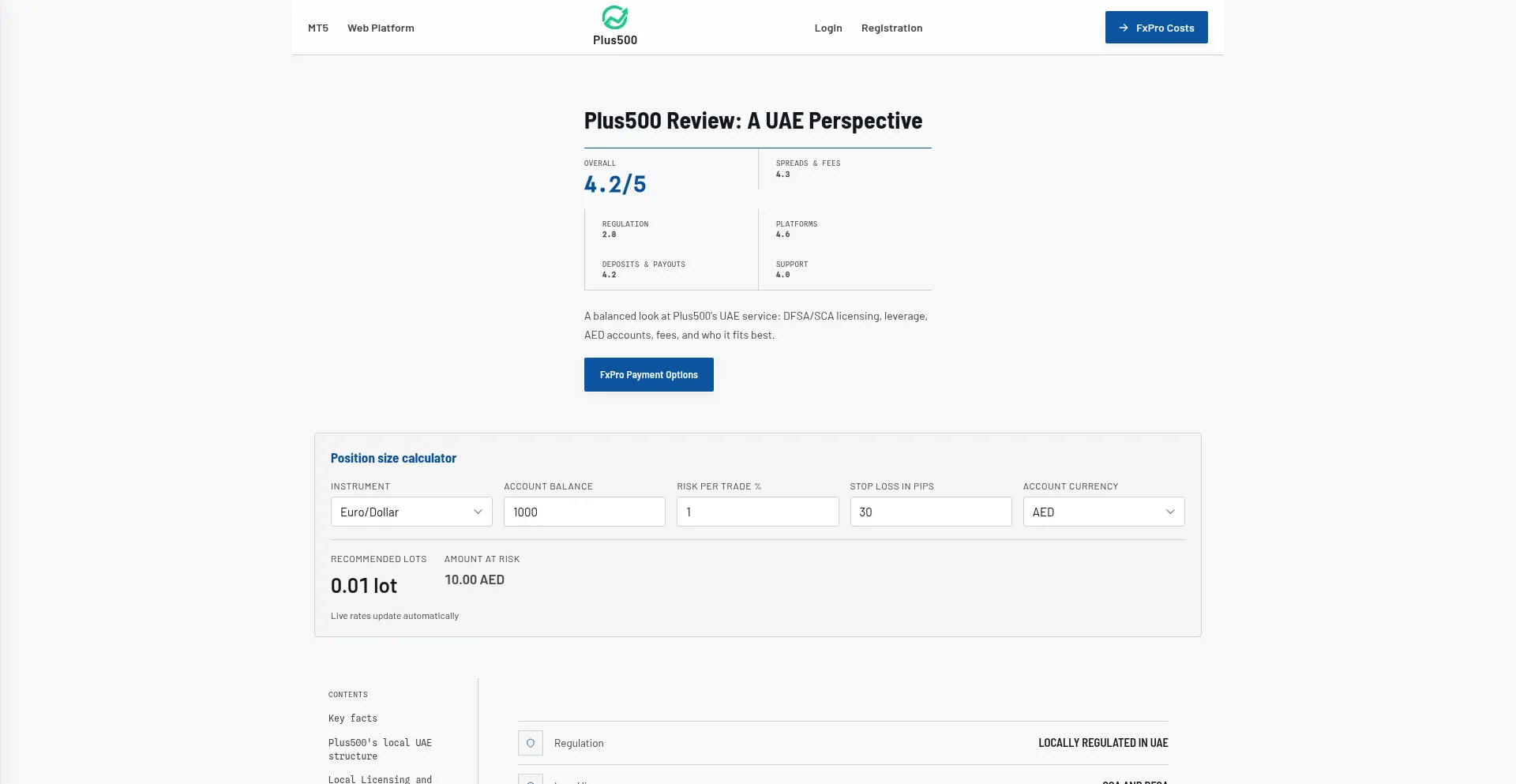Click the LOCALLY REGULATED IN UAE value

pyautogui.click(x=1103, y=743)
